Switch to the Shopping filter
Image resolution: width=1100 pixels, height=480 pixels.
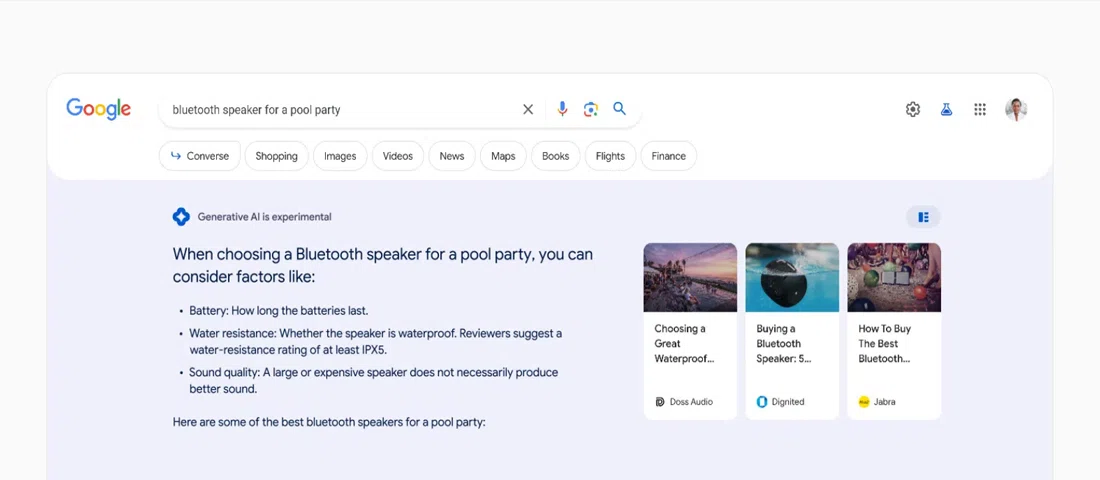[276, 156]
